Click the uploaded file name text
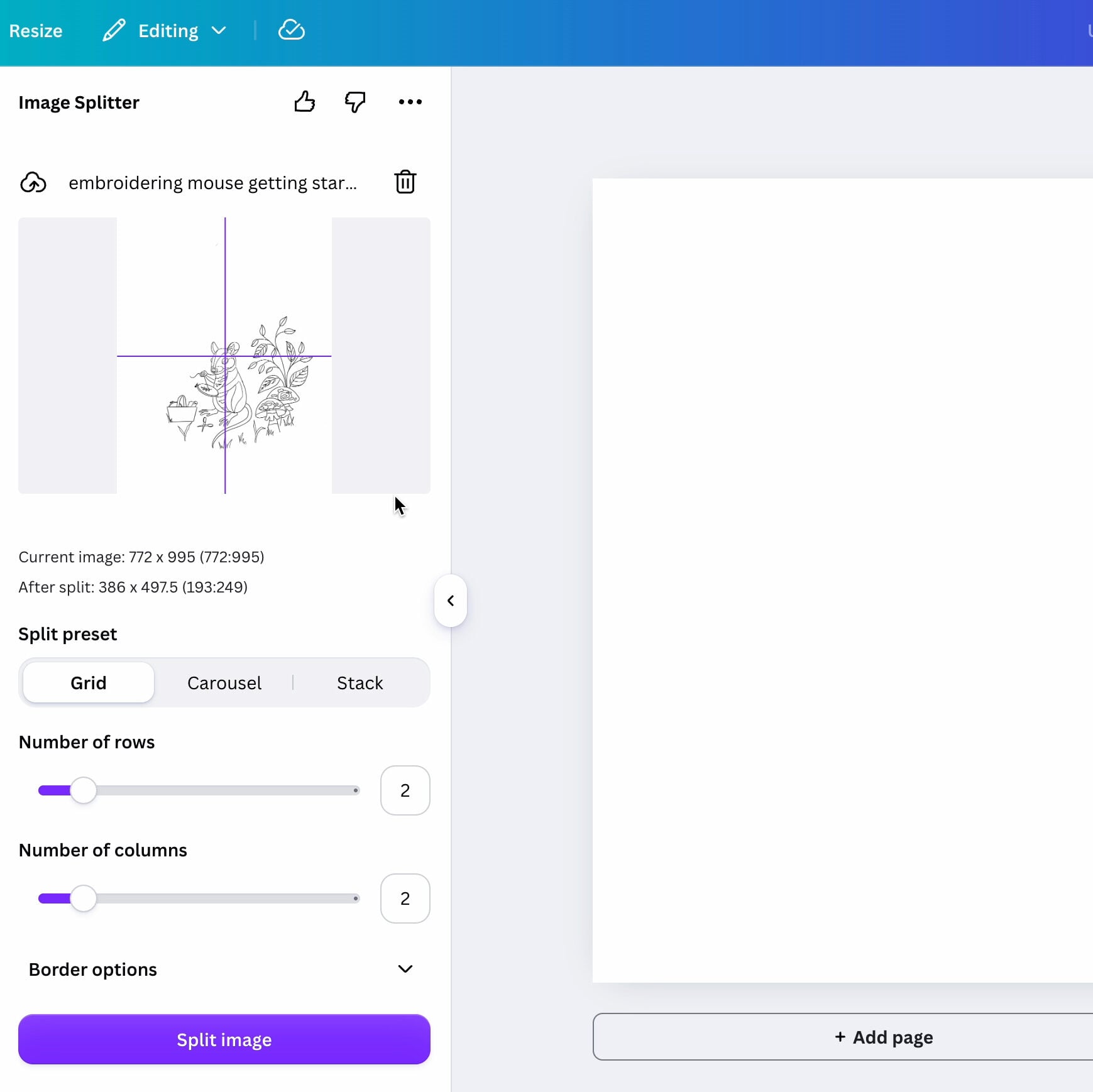The height and width of the screenshot is (1092, 1093). [212, 183]
